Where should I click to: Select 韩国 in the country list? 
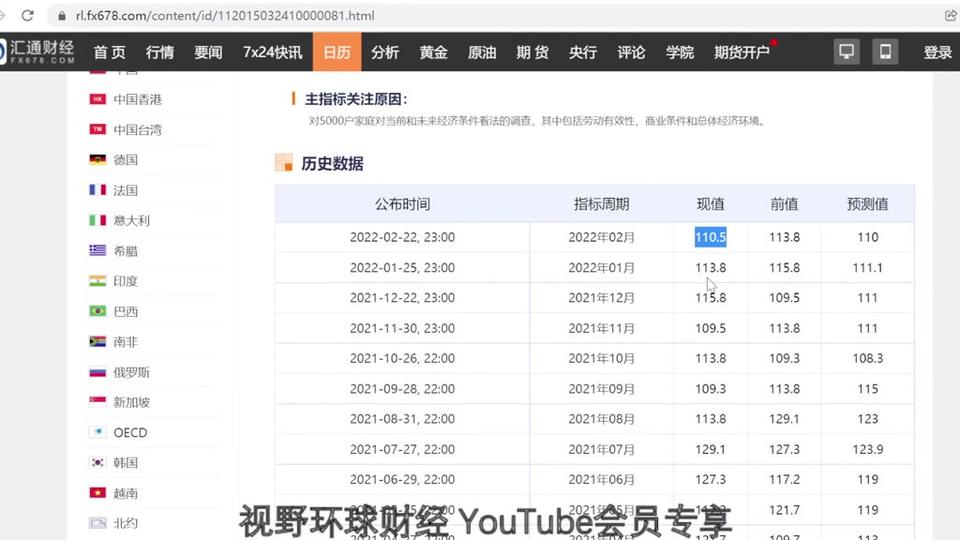coord(126,463)
